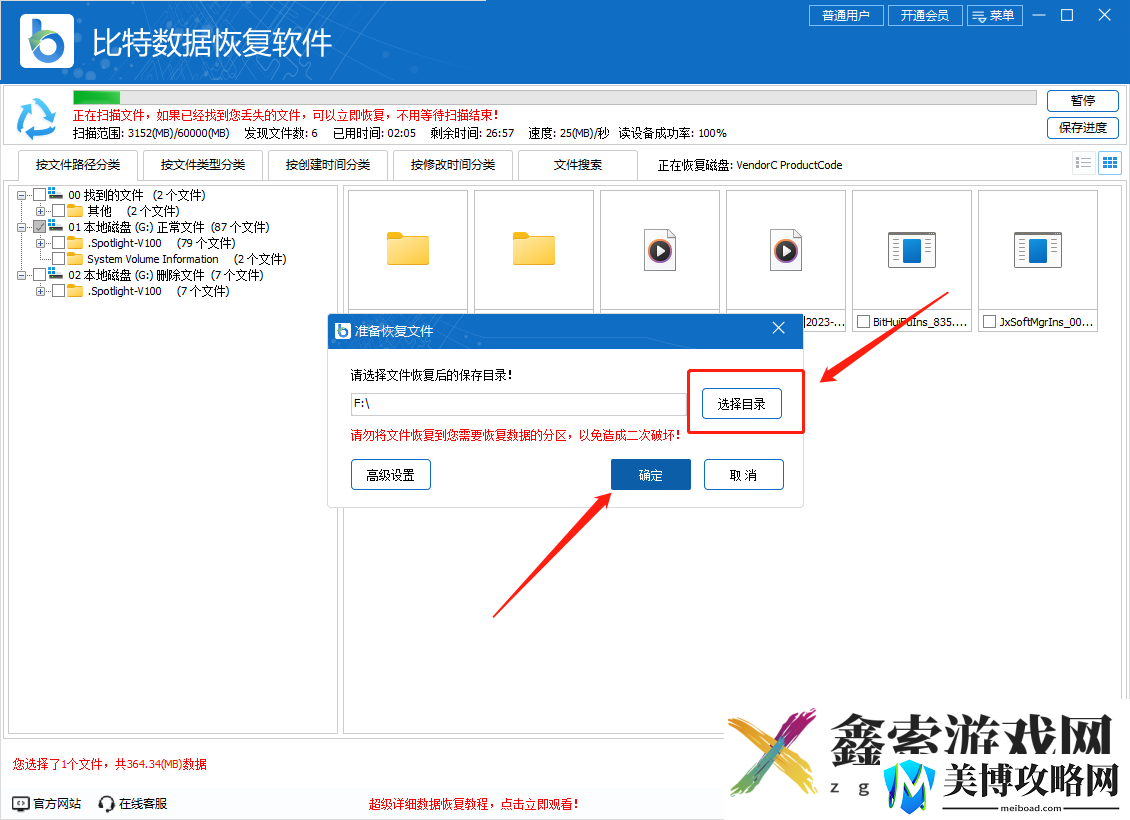Click 正在恢复磁盘: VendorC ProductCode text
This screenshot has width=1130, height=820.
pyautogui.click(x=749, y=165)
